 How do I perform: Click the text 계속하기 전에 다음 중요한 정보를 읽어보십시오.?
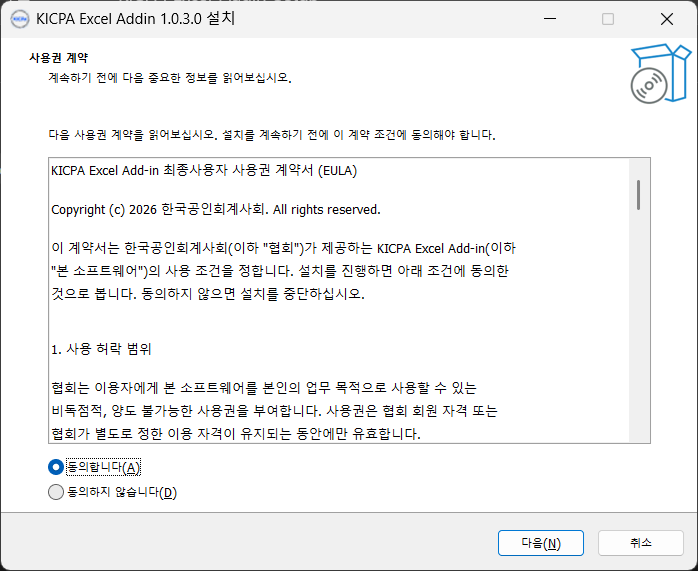point(170,78)
